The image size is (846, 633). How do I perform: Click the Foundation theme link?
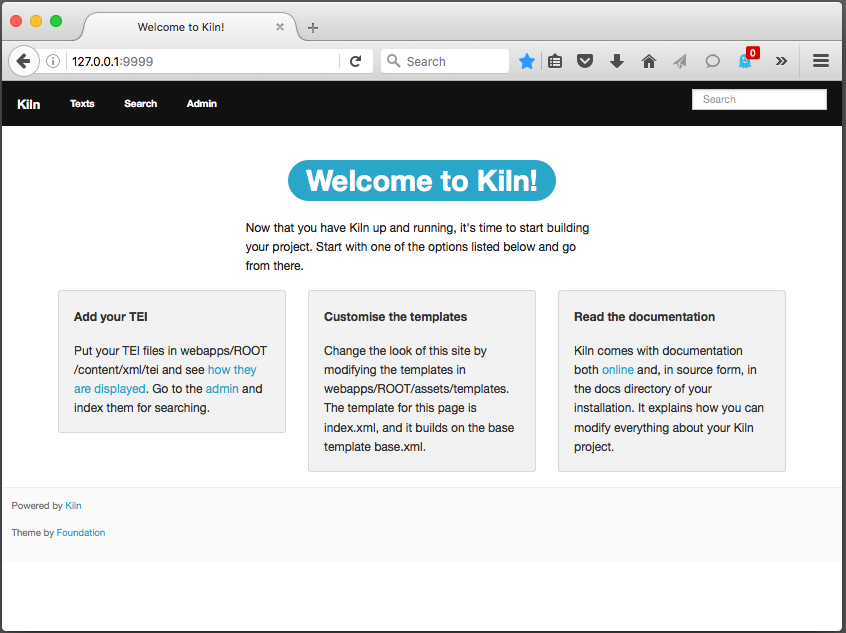point(81,533)
